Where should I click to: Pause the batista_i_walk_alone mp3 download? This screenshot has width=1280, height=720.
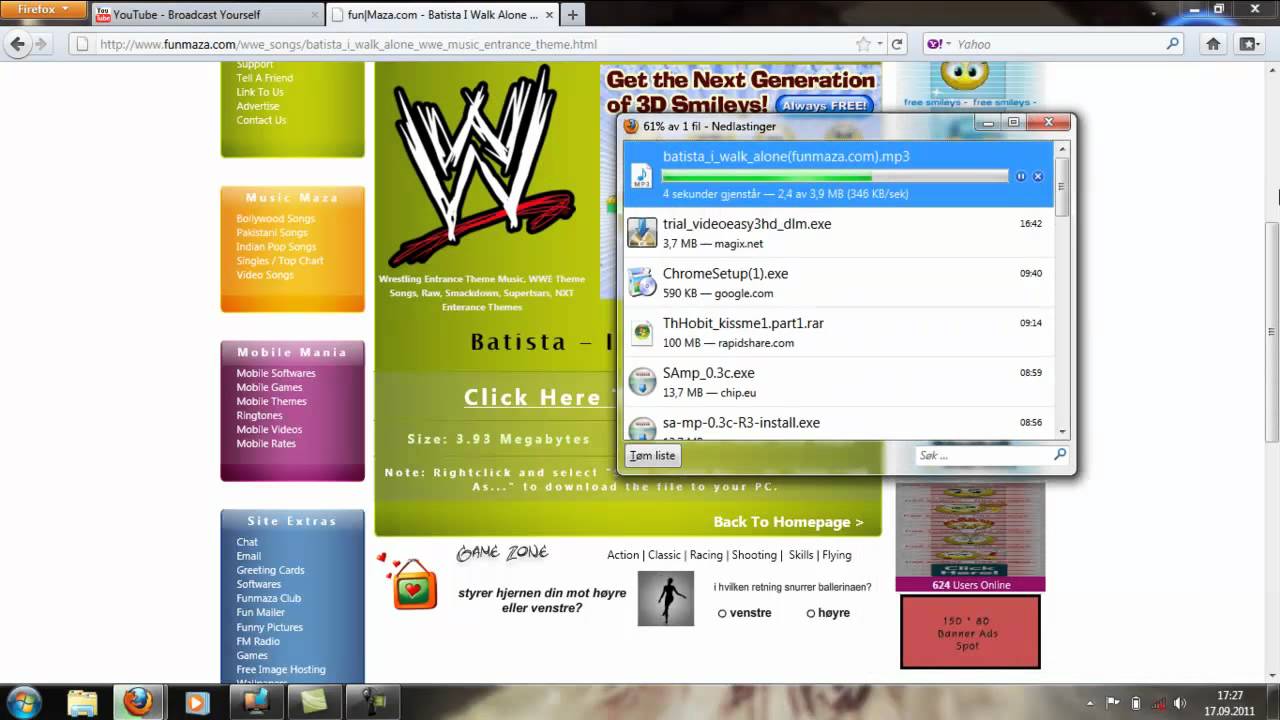click(1021, 176)
